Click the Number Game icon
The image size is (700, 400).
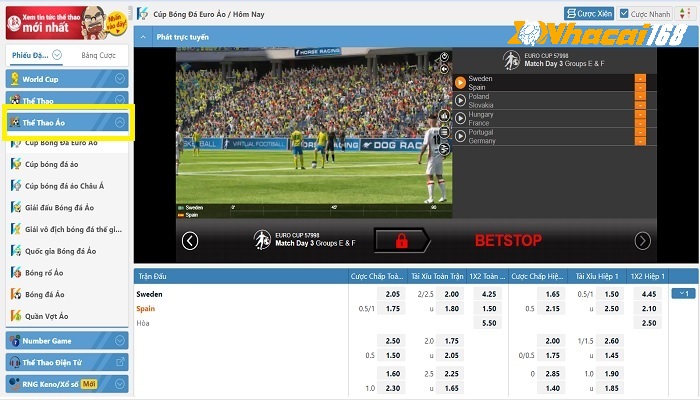click(x=15, y=341)
